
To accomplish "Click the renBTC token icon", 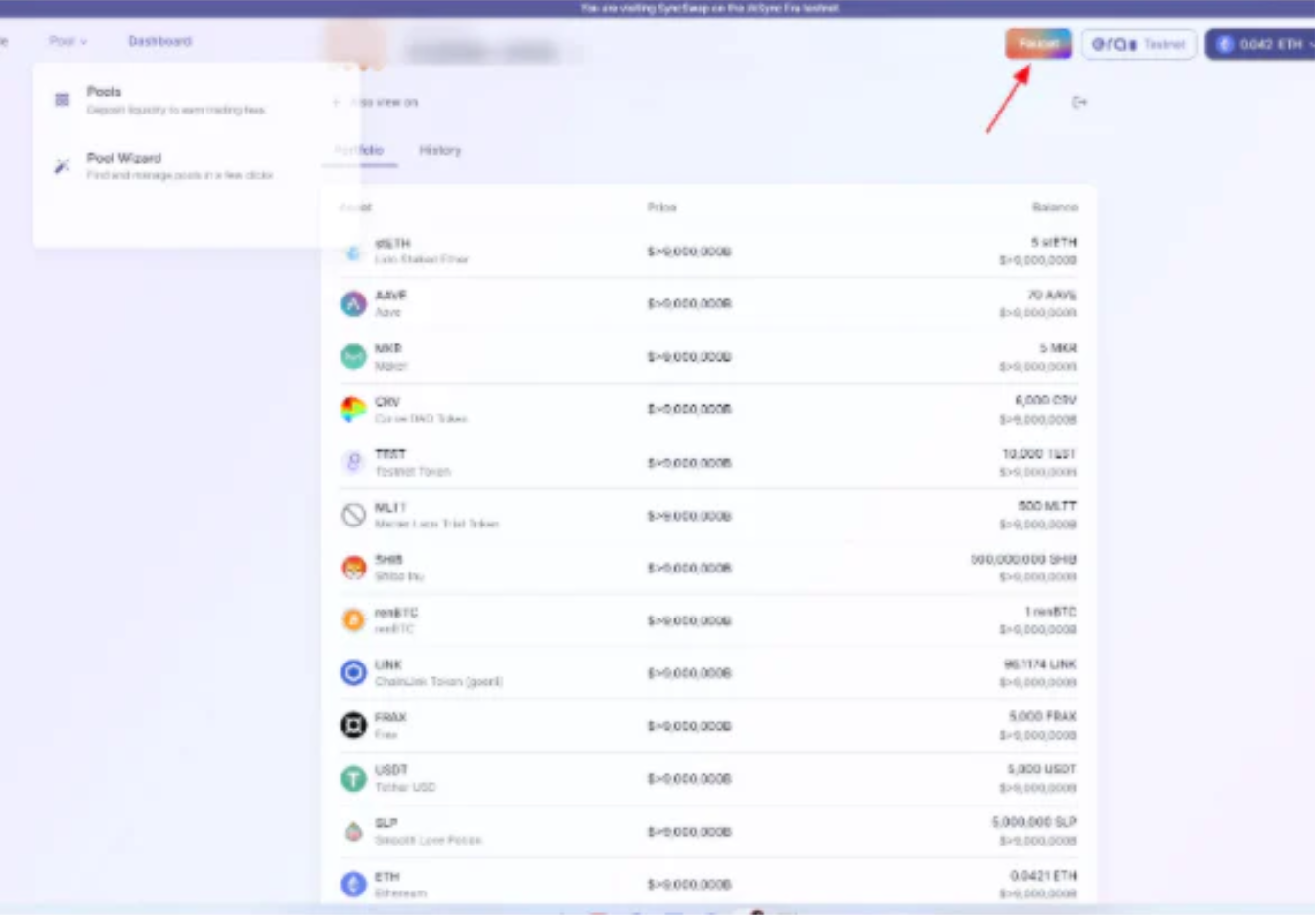I will click(353, 620).
